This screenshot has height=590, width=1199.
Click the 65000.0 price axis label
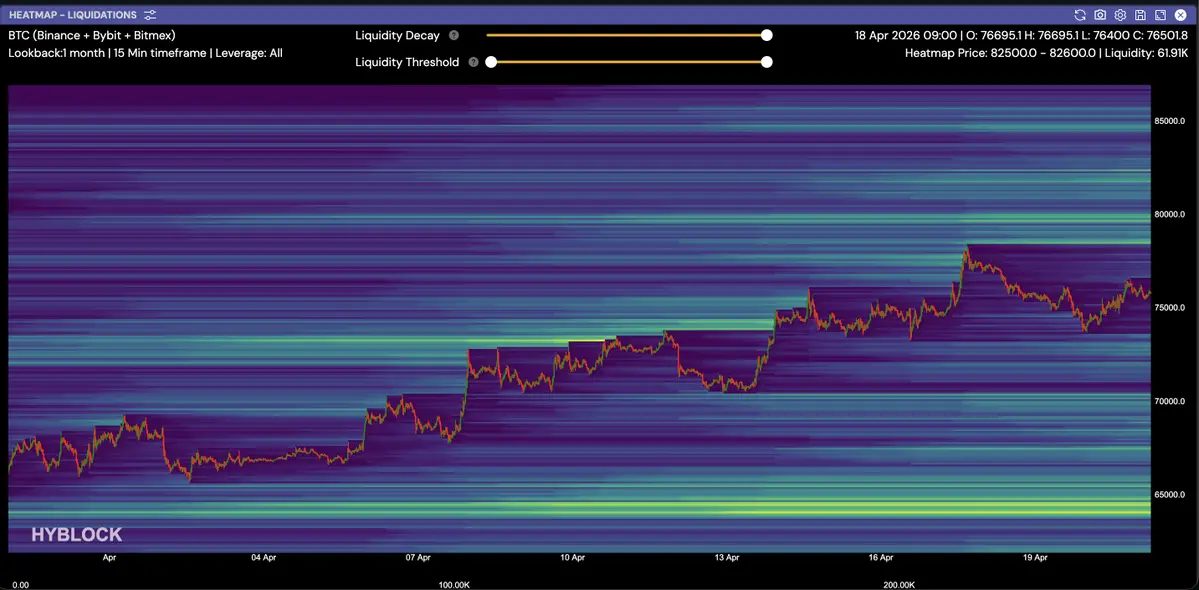point(1170,494)
